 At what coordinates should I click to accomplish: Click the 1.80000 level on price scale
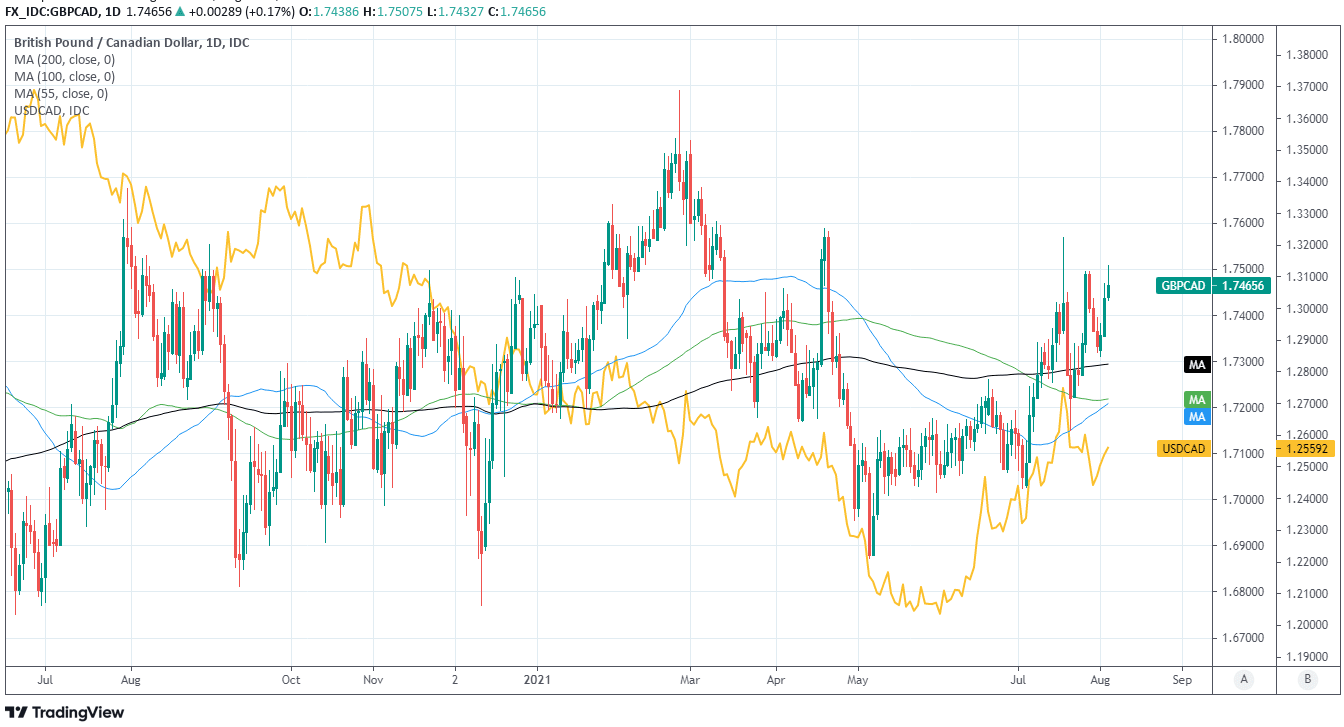coord(1240,39)
